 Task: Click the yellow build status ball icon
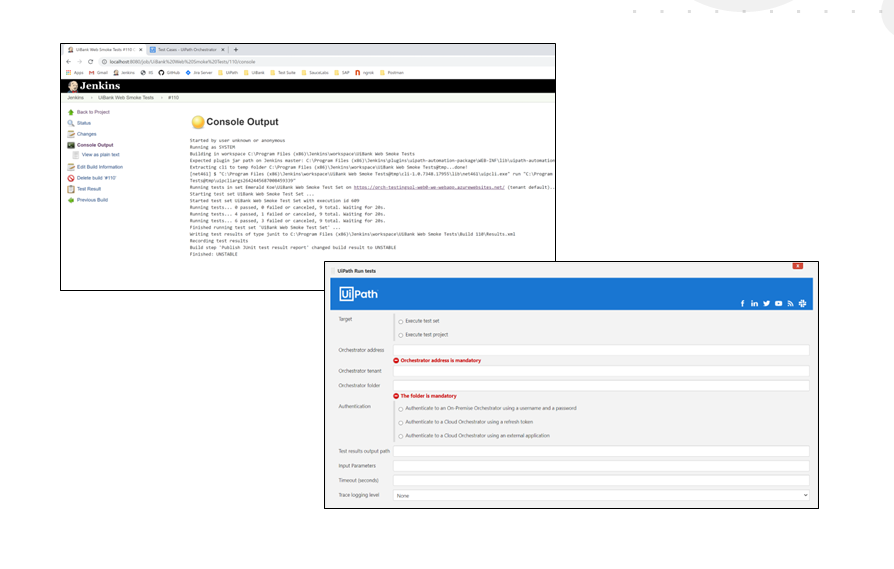pyautogui.click(x=198, y=122)
